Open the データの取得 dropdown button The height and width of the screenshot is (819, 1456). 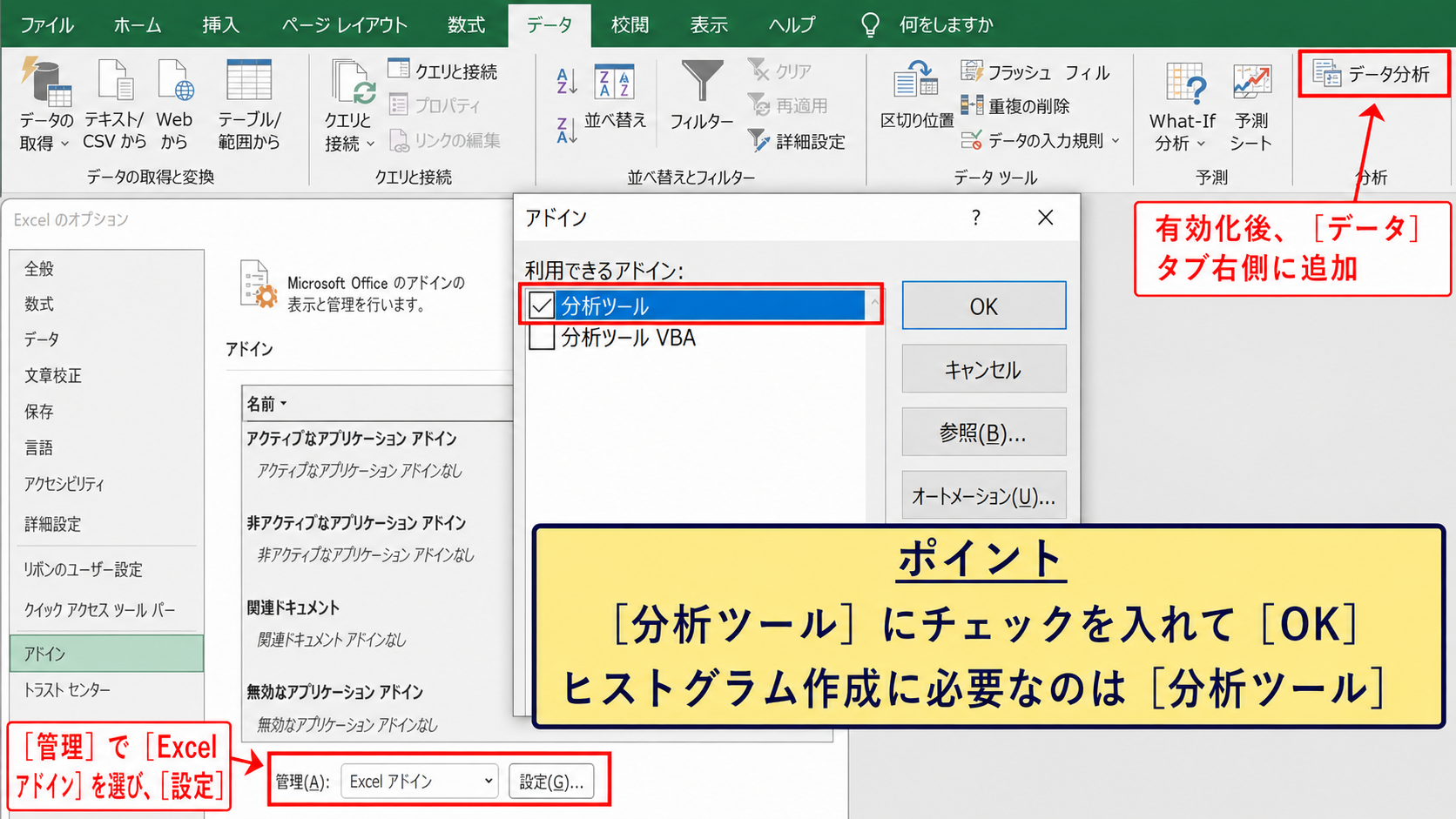tap(46, 105)
